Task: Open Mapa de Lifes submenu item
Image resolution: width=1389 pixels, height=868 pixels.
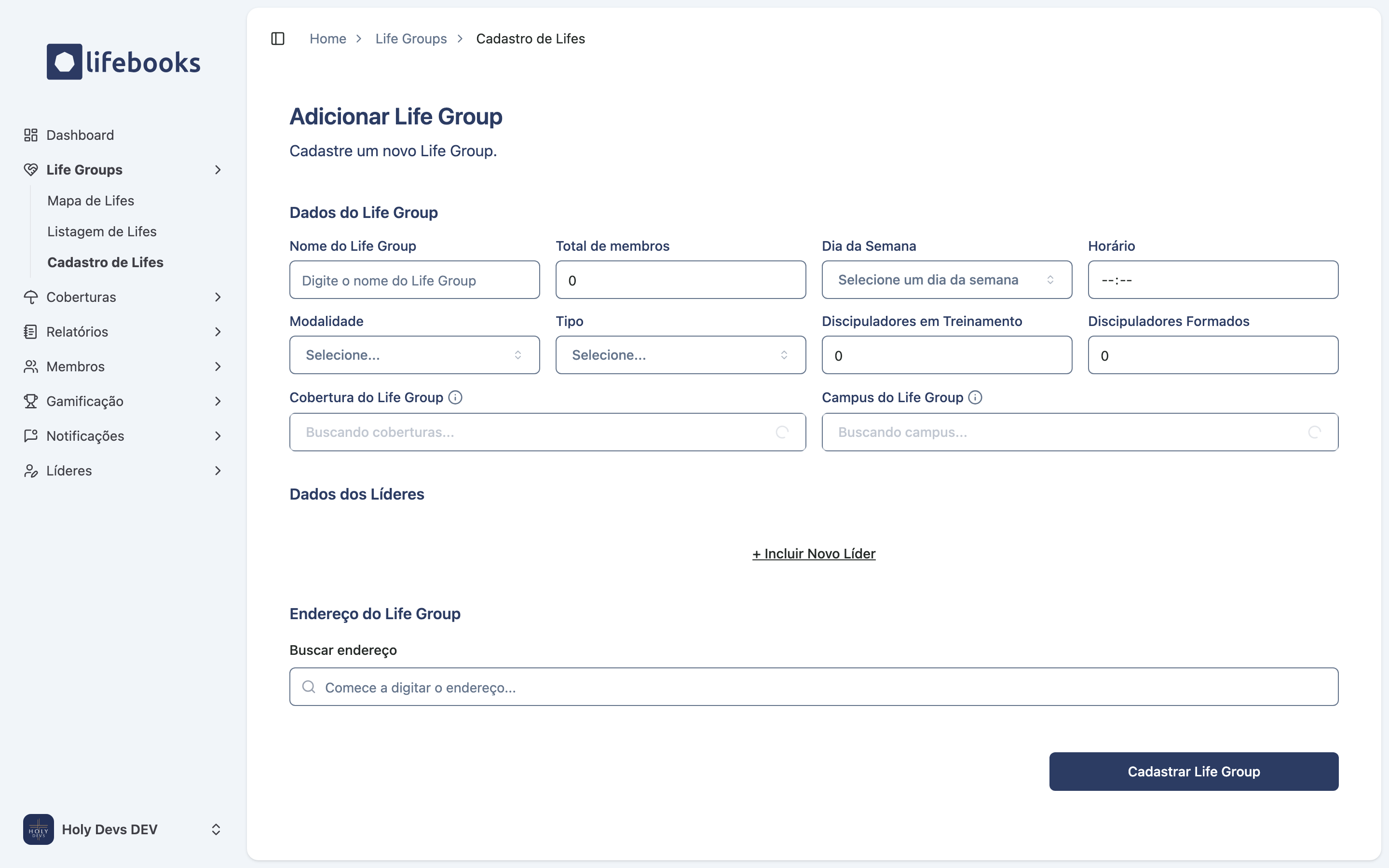Action: pyautogui.click(x=91, y=200)
